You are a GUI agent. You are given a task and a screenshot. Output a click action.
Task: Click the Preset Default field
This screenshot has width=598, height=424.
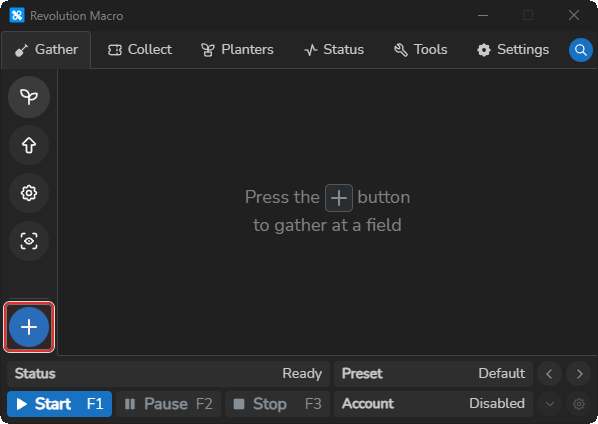click(x=433, y=374)
